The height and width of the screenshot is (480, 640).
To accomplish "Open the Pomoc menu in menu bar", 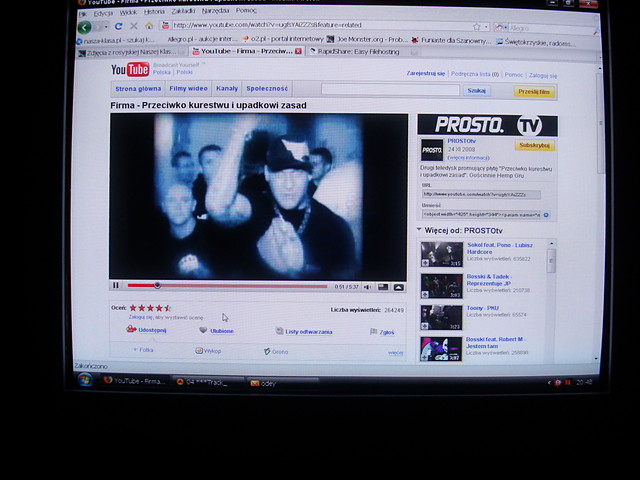I will 246,10.
